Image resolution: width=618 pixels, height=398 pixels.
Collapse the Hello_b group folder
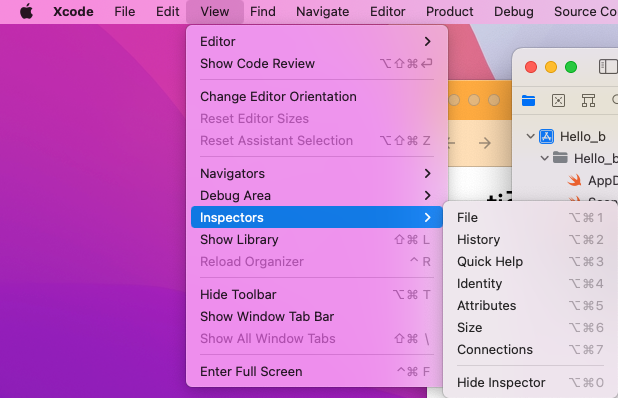click(544, 158)
